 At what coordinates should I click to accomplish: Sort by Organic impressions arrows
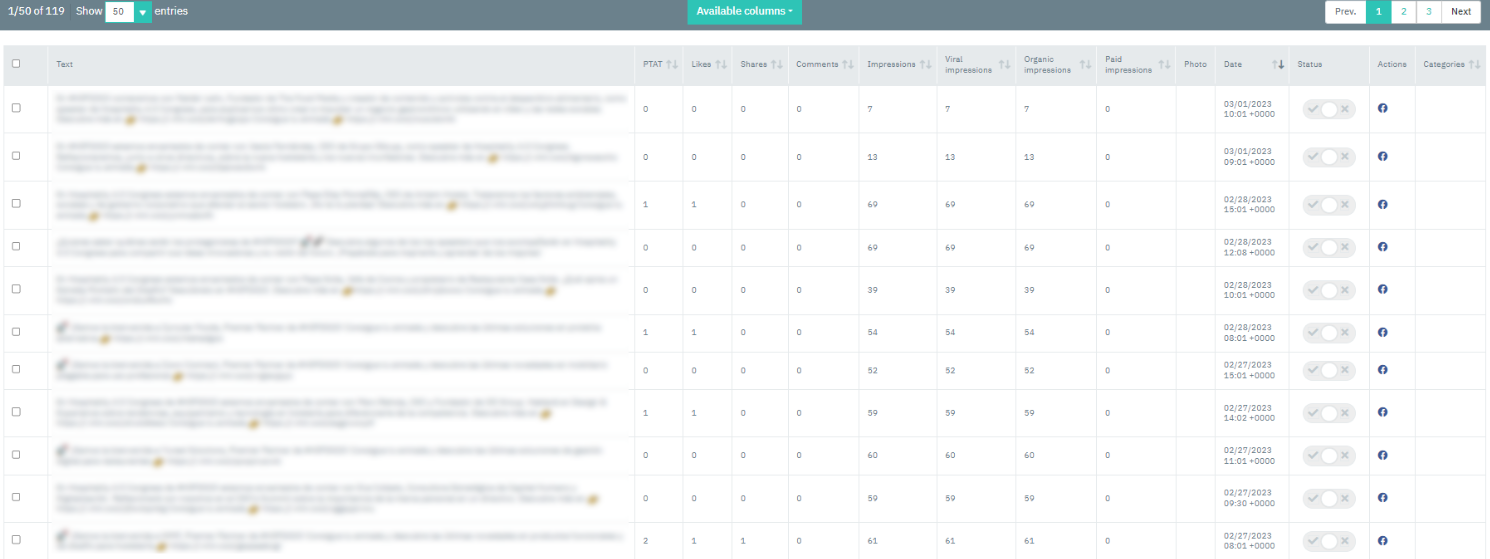pyautogui.click(x=1085, y=64)
